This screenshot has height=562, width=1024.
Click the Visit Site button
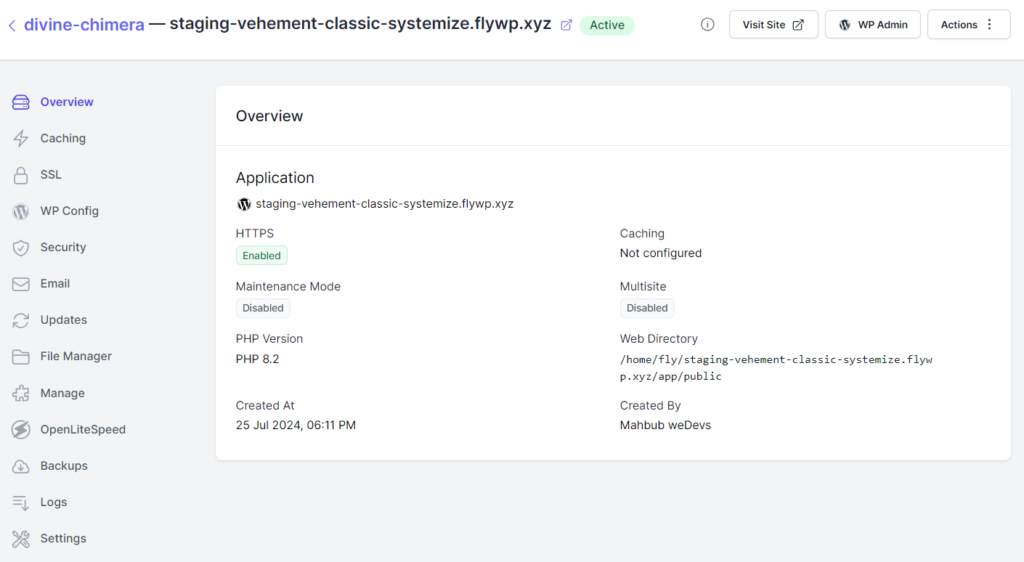tap(773, 25)
